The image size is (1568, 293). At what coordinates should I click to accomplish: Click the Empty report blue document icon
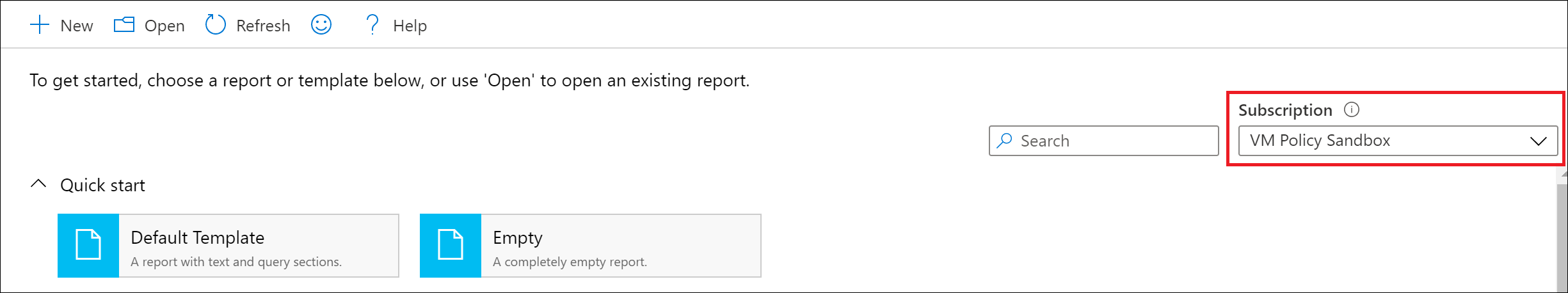(x=451, y=245)
